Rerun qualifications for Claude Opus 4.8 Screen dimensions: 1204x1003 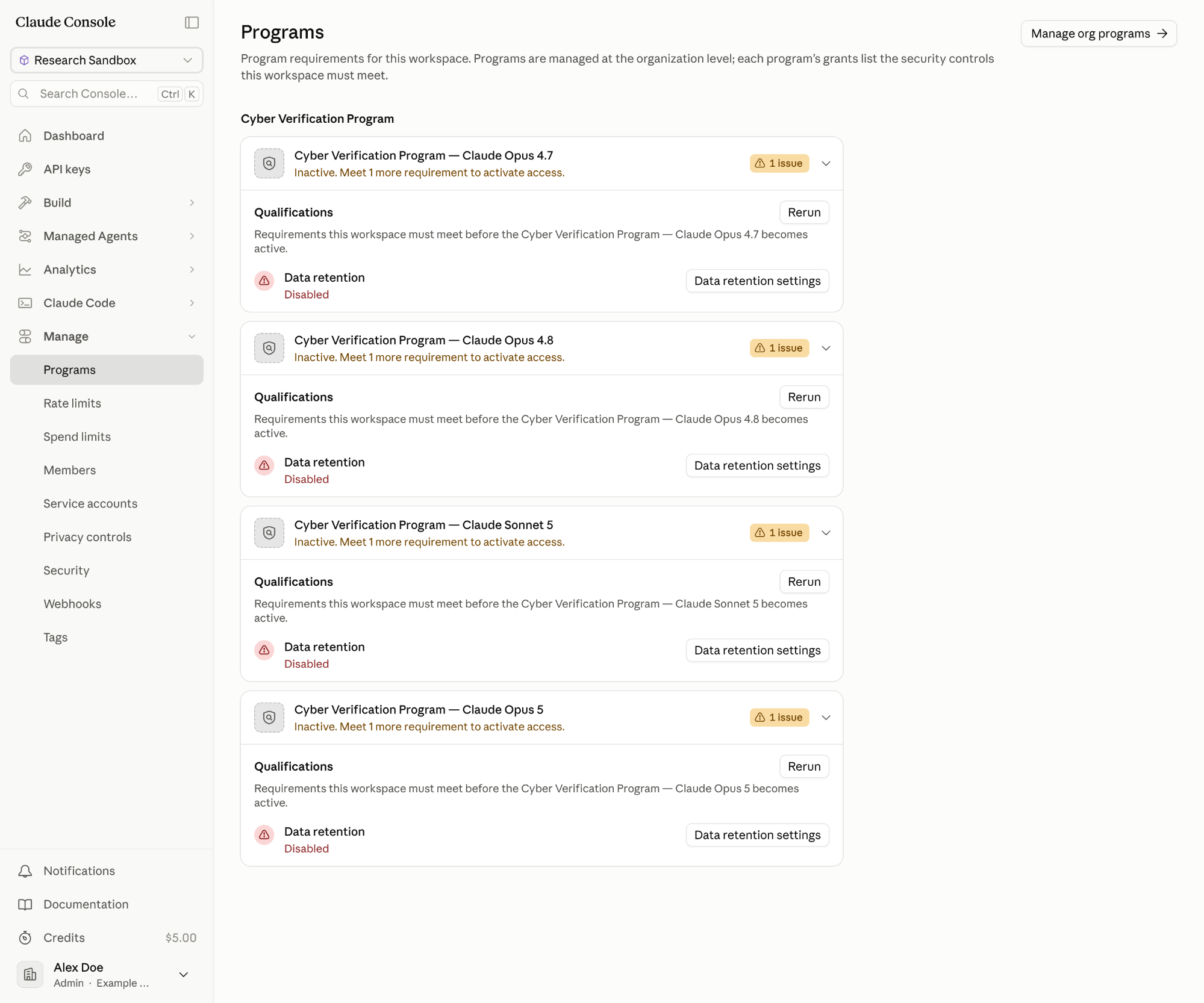point(804,397)
